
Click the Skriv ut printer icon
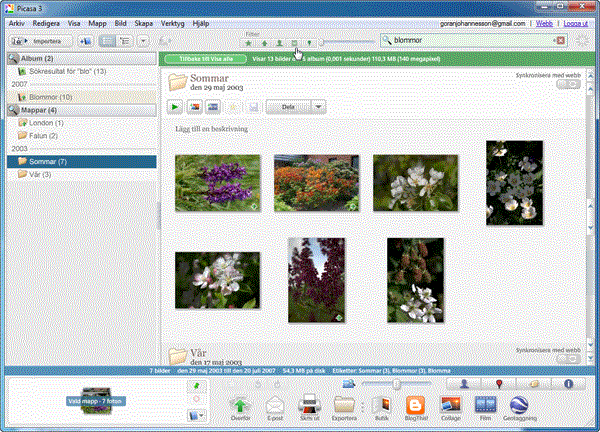pos(309,405)
